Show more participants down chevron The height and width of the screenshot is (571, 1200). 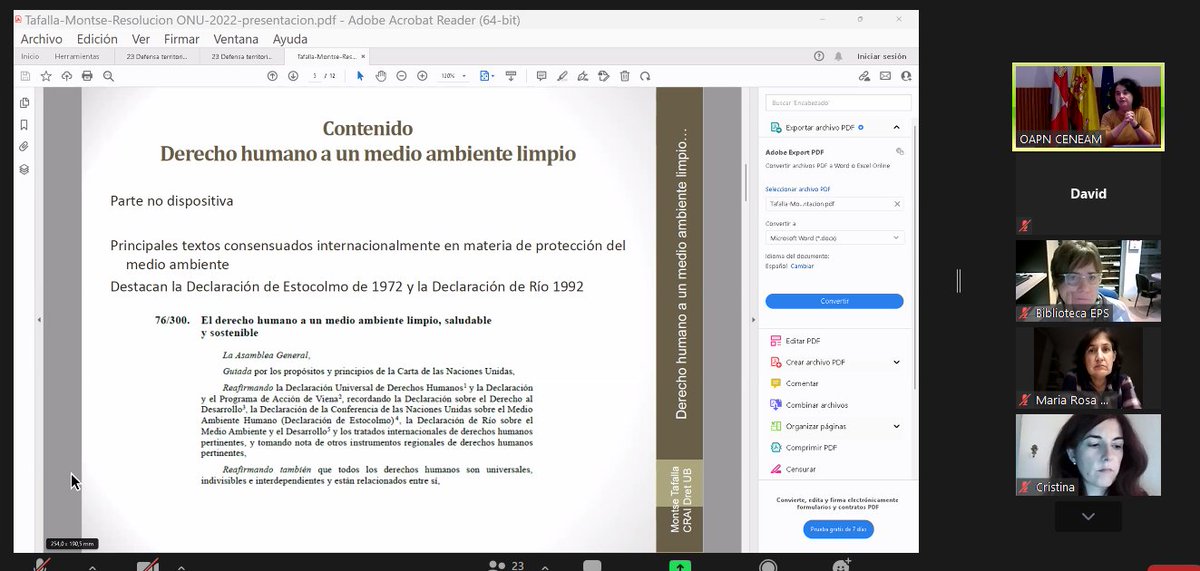[x=1088, y=517]
